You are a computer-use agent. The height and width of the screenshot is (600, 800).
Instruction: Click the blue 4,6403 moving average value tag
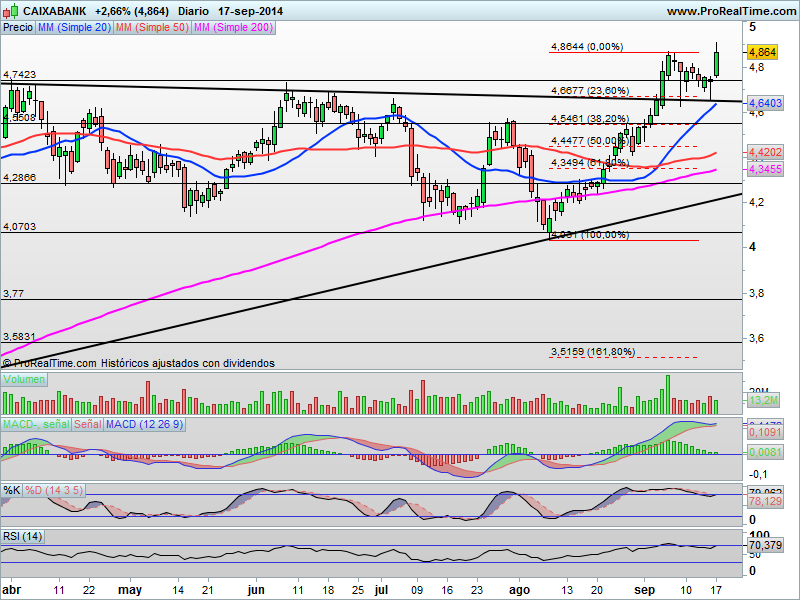pyautogui.click(x=765, y=103)
